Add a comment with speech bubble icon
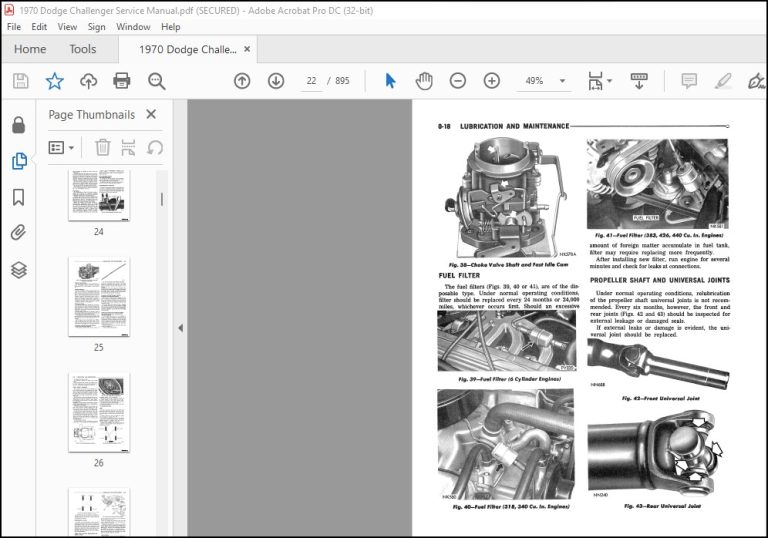This screenshot has width=768, height=538. (689, 81)
